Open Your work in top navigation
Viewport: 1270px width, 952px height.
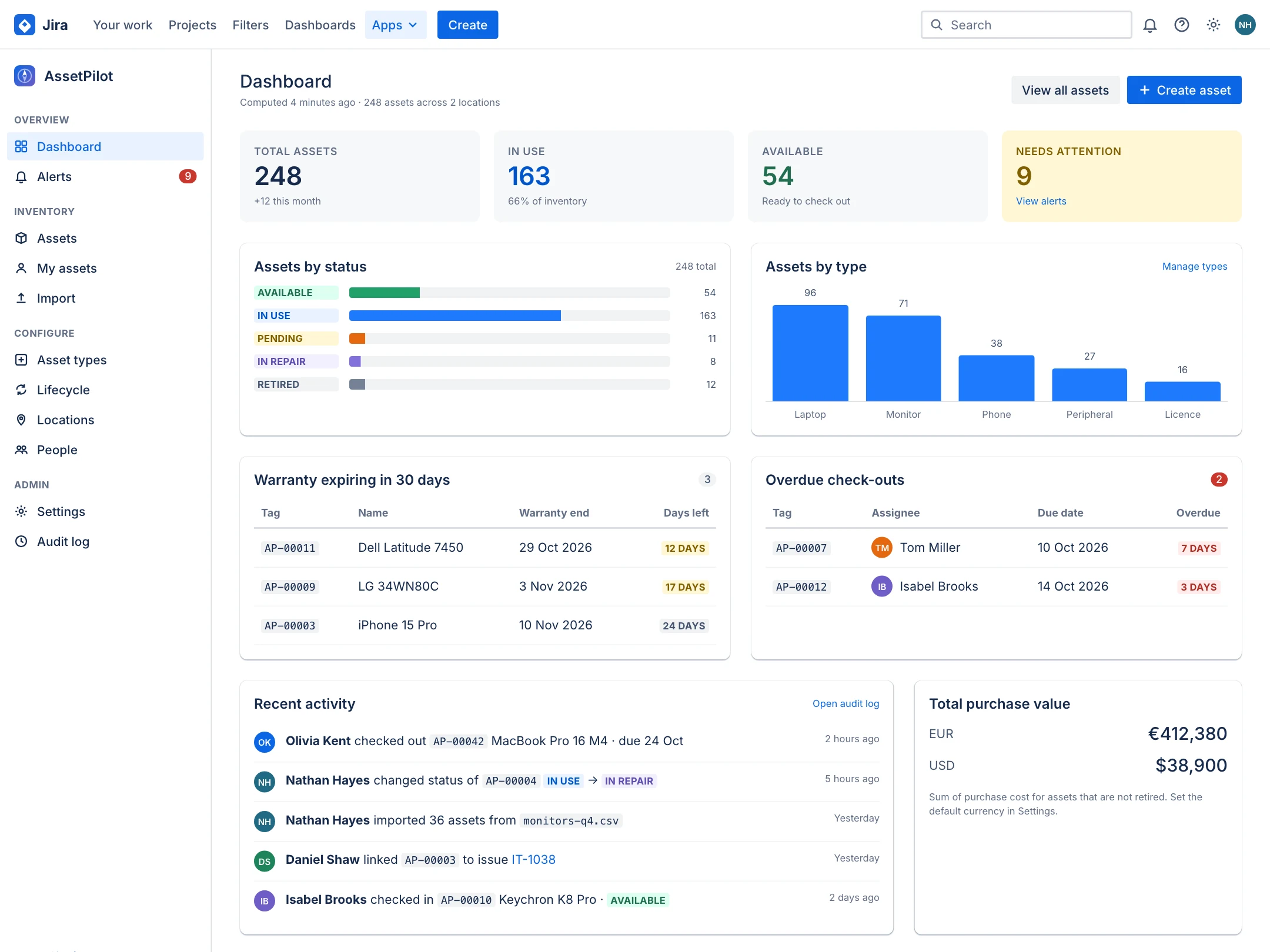(x=122, y=25)
